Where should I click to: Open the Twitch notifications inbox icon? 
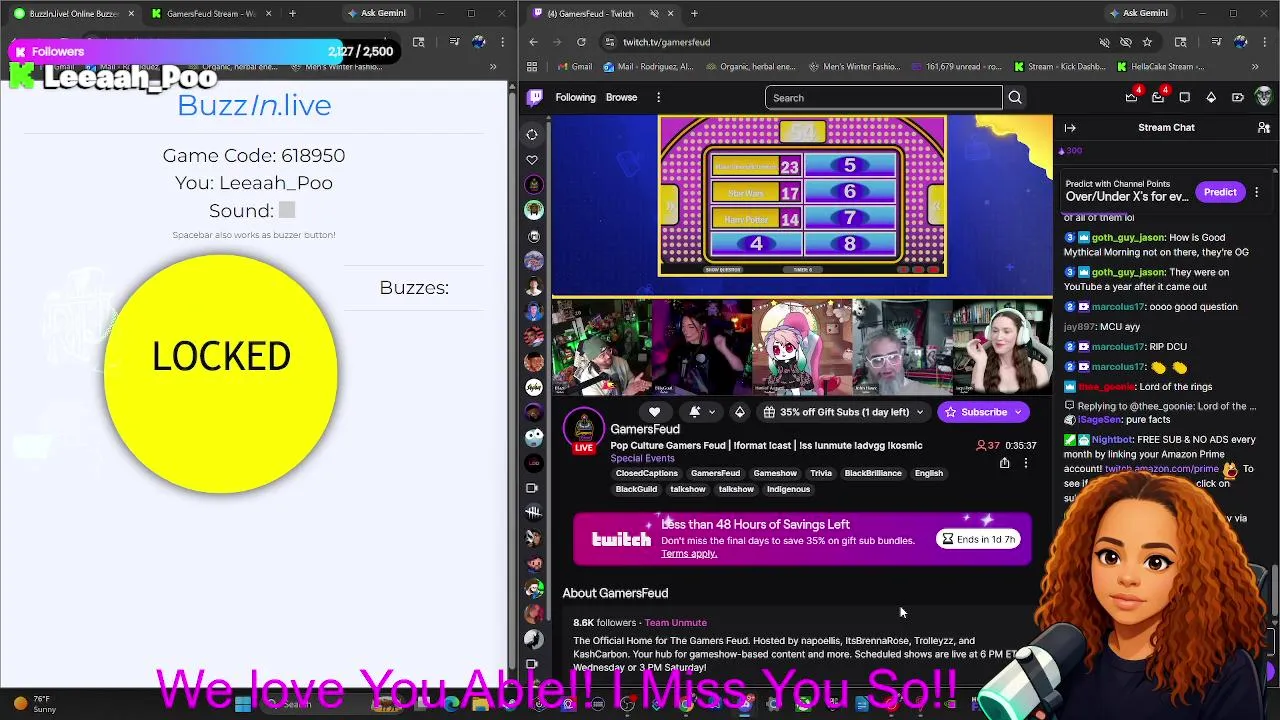(1158, 97)
